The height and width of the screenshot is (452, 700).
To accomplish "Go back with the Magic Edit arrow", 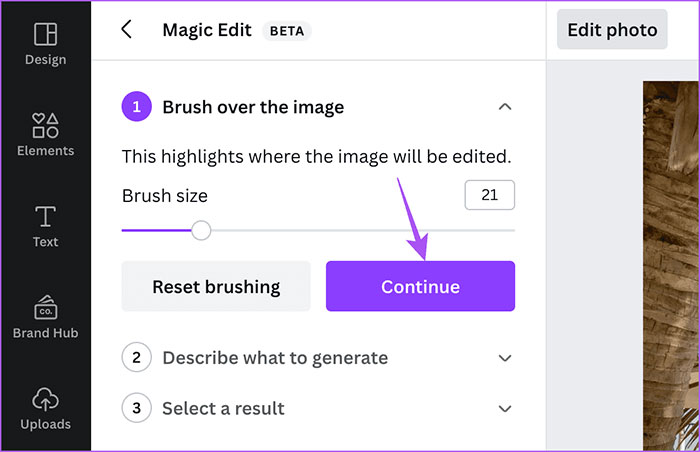I will tap(127, 29).
